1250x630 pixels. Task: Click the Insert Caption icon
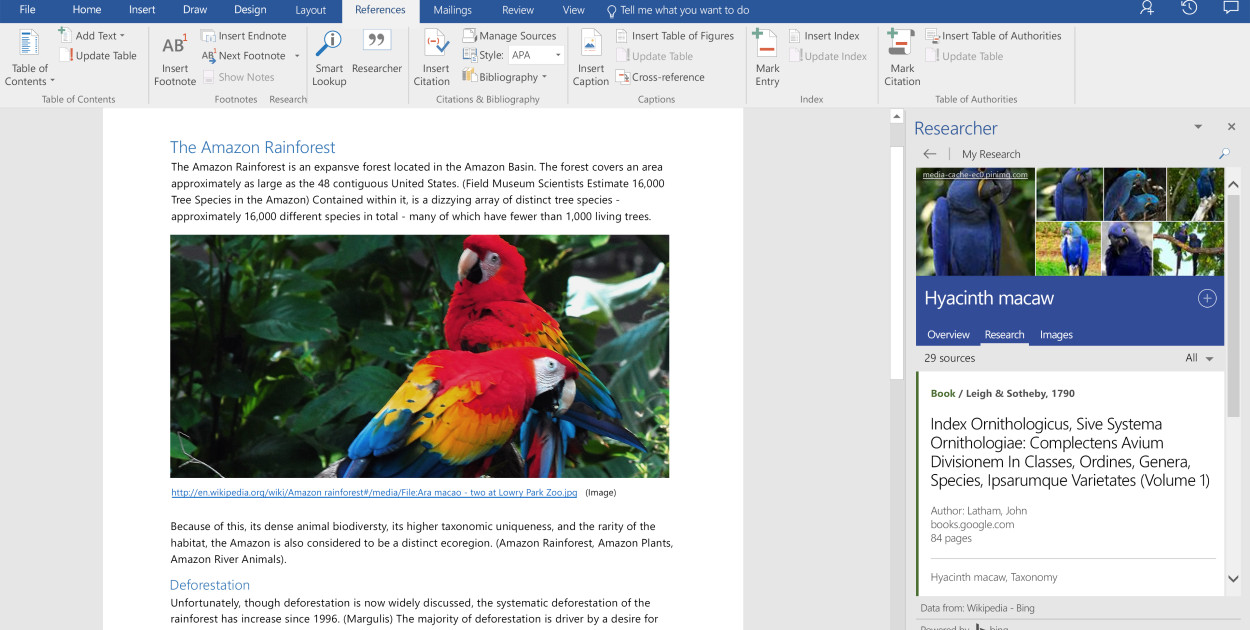591,45
